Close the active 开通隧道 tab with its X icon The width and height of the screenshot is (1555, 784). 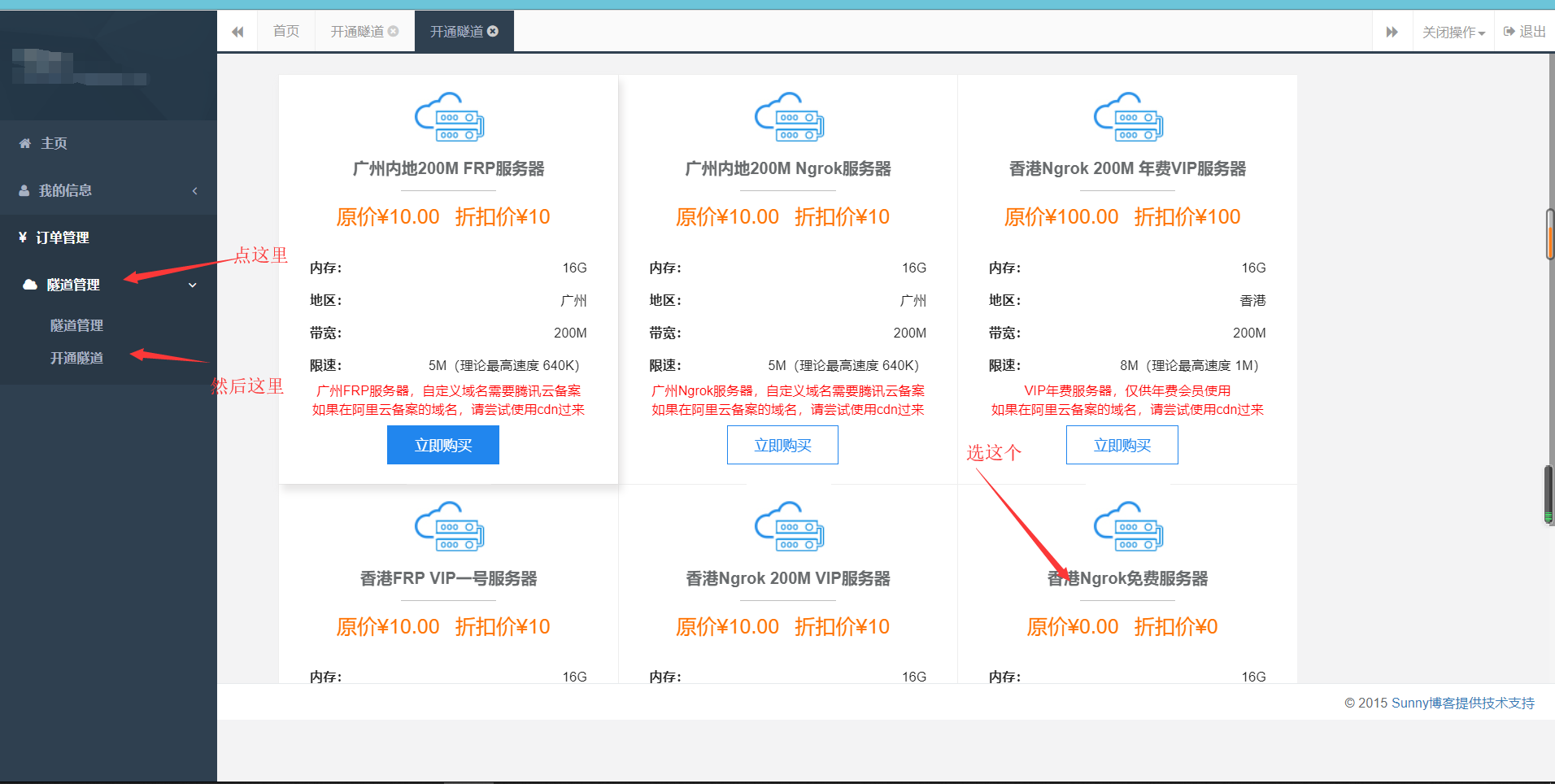pyautogui.click(x=493, y=32)
